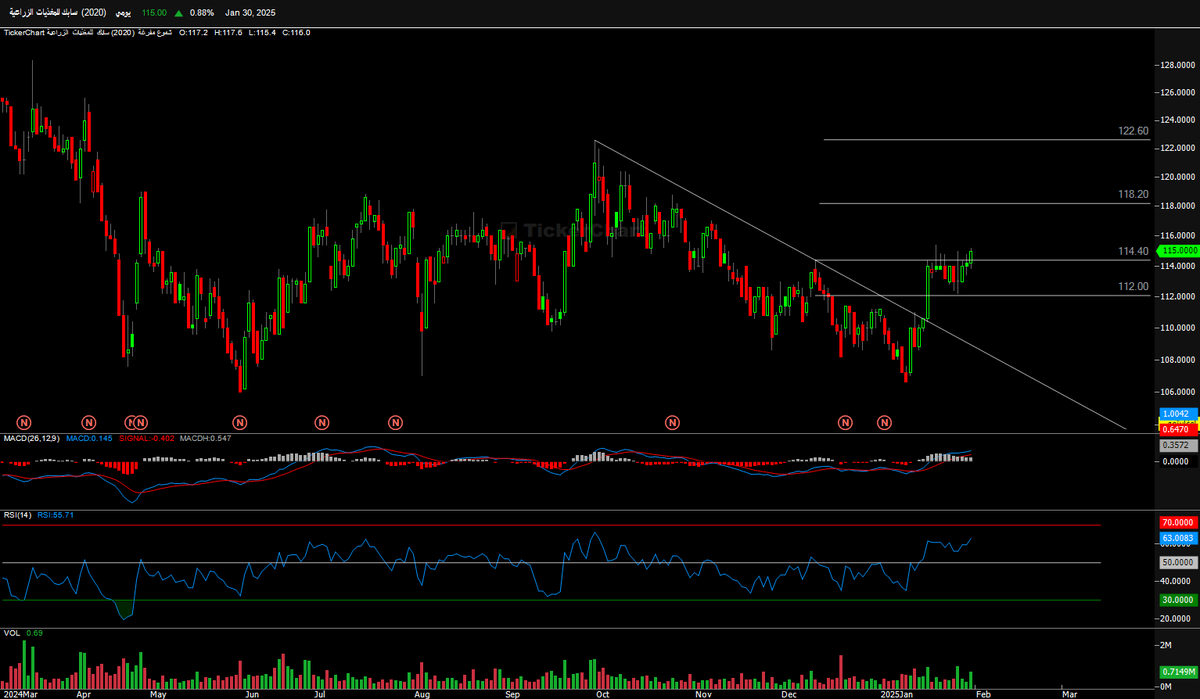Click the green up-arrow beside 0.88%
1200x699 pixels.
click(178, 12)
